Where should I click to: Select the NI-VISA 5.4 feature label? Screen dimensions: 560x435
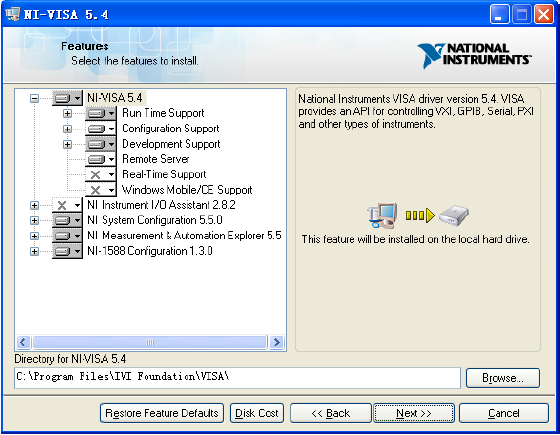(115, 98)
